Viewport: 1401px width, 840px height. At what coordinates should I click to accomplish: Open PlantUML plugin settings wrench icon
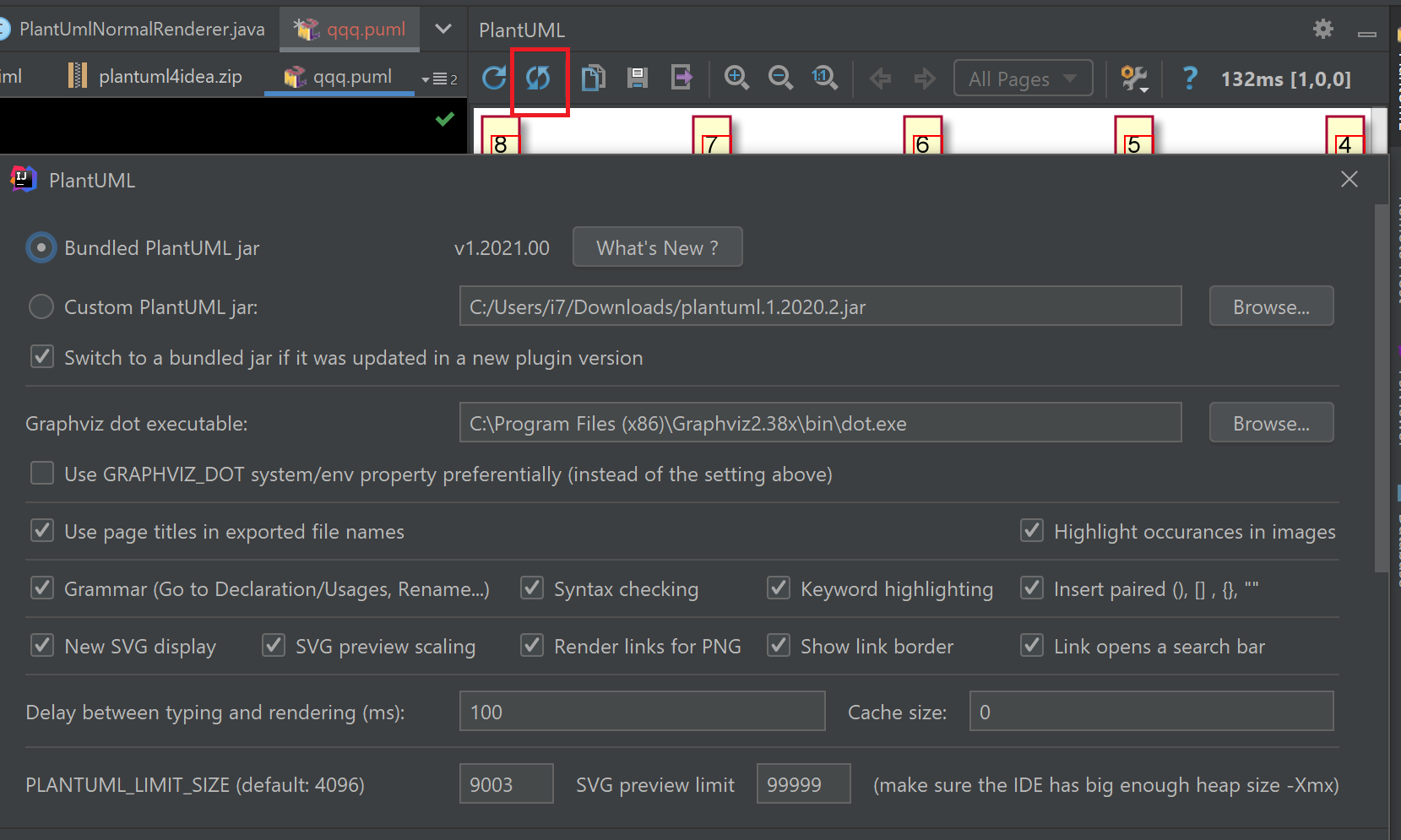click(x=1134, y=78)
